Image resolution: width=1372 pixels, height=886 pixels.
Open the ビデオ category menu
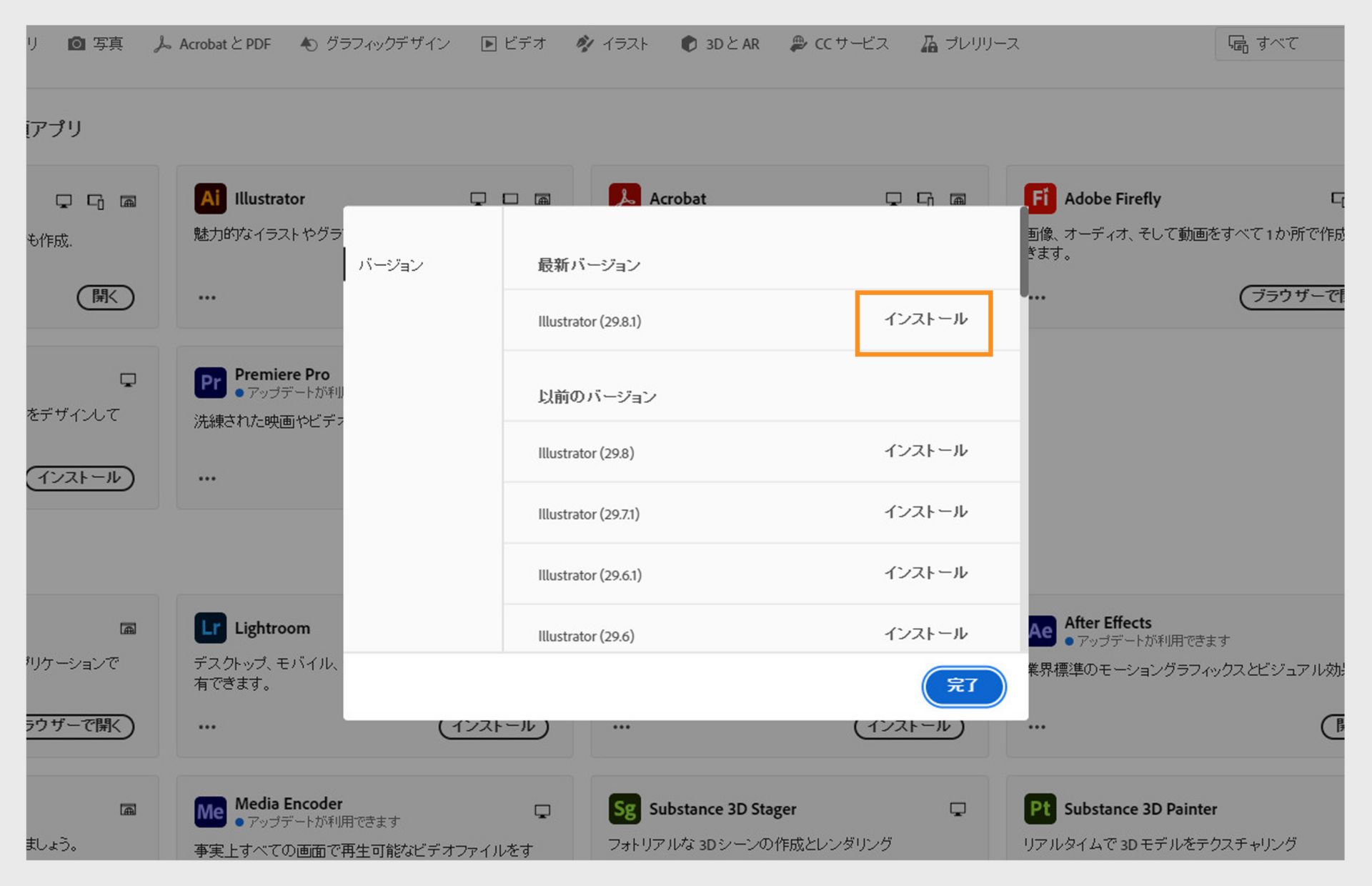[513, 44]
